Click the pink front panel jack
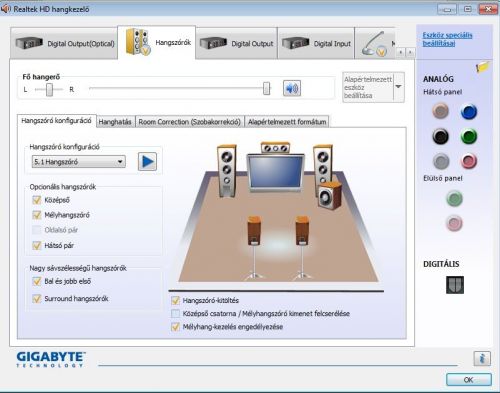 tap(454, 223)
